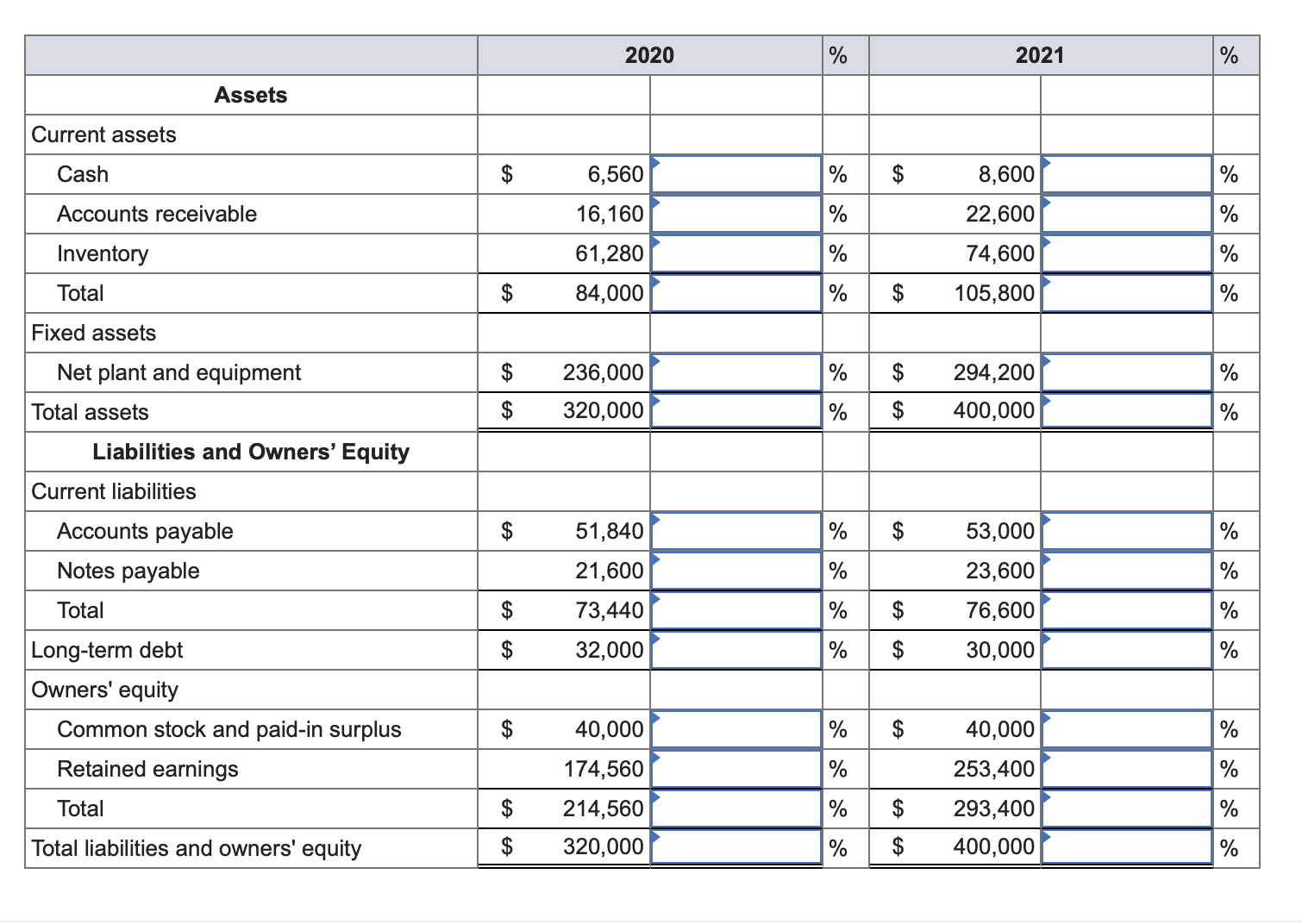This screenshot has height=924, width=1302.
Task: Click 2020 Net plant and equipment percentage field
Action: [736, 372]
